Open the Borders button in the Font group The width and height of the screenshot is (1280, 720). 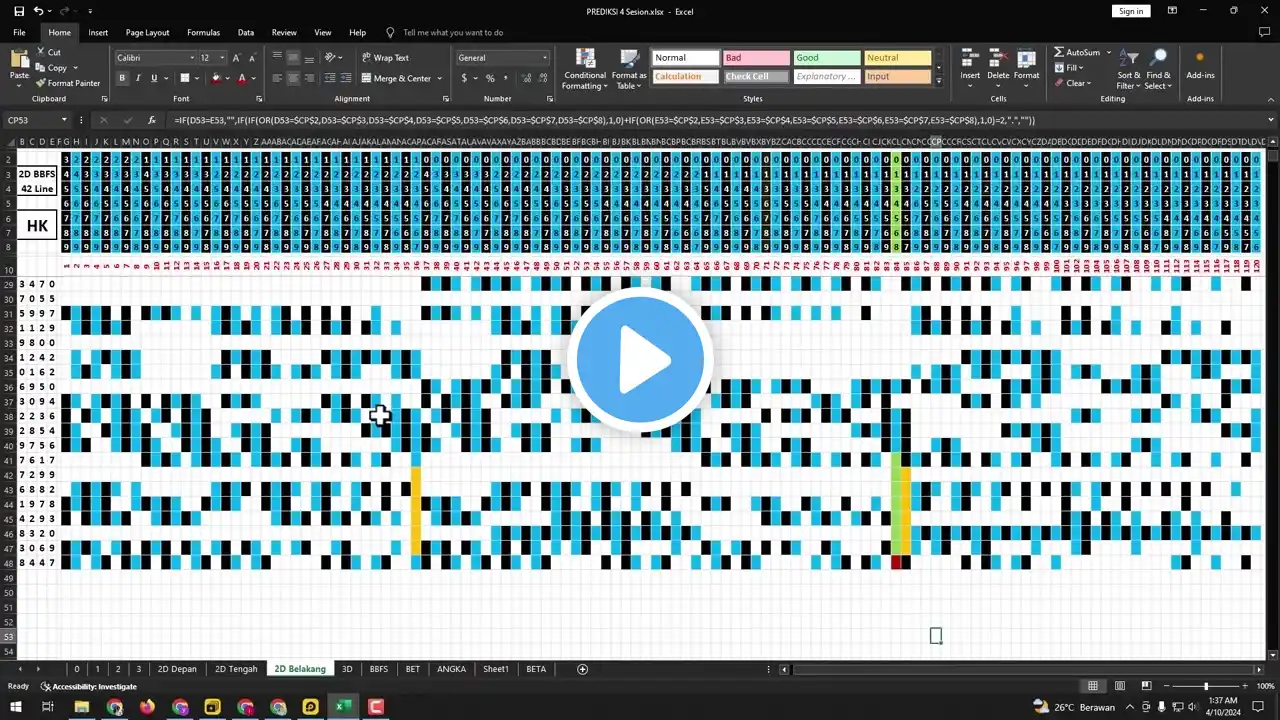click(x=185, y=78)
